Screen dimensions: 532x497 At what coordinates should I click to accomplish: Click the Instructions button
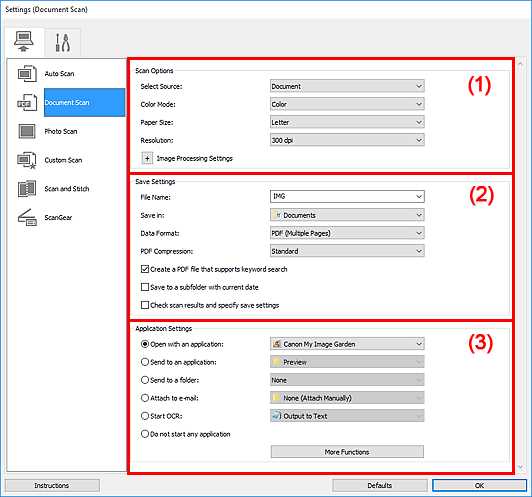pyautogui.click(x=52, y=485)
